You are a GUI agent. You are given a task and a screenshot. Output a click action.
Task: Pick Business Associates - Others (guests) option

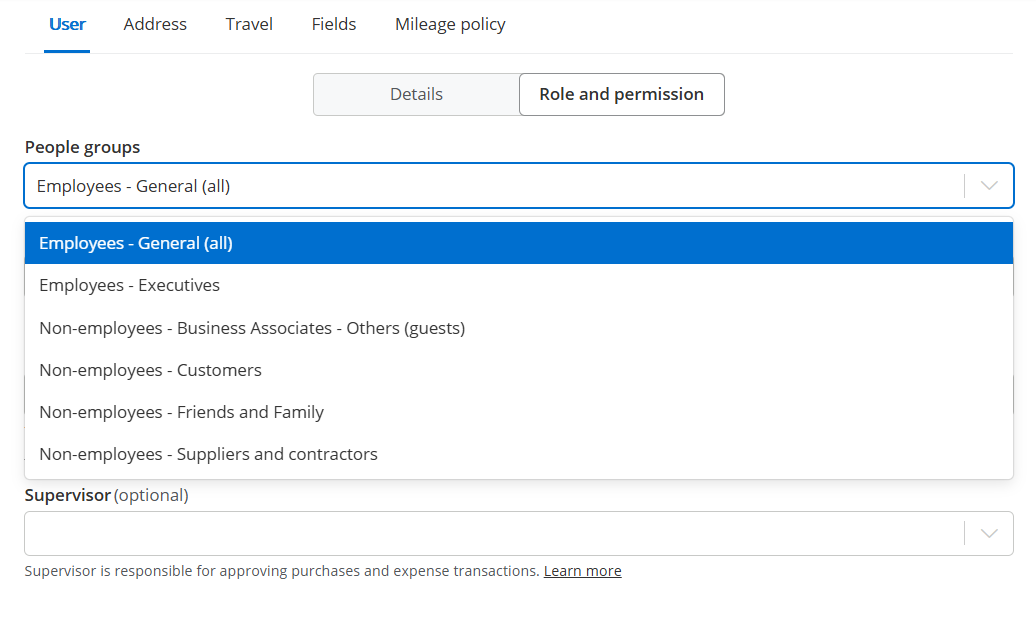click(252, 328)
